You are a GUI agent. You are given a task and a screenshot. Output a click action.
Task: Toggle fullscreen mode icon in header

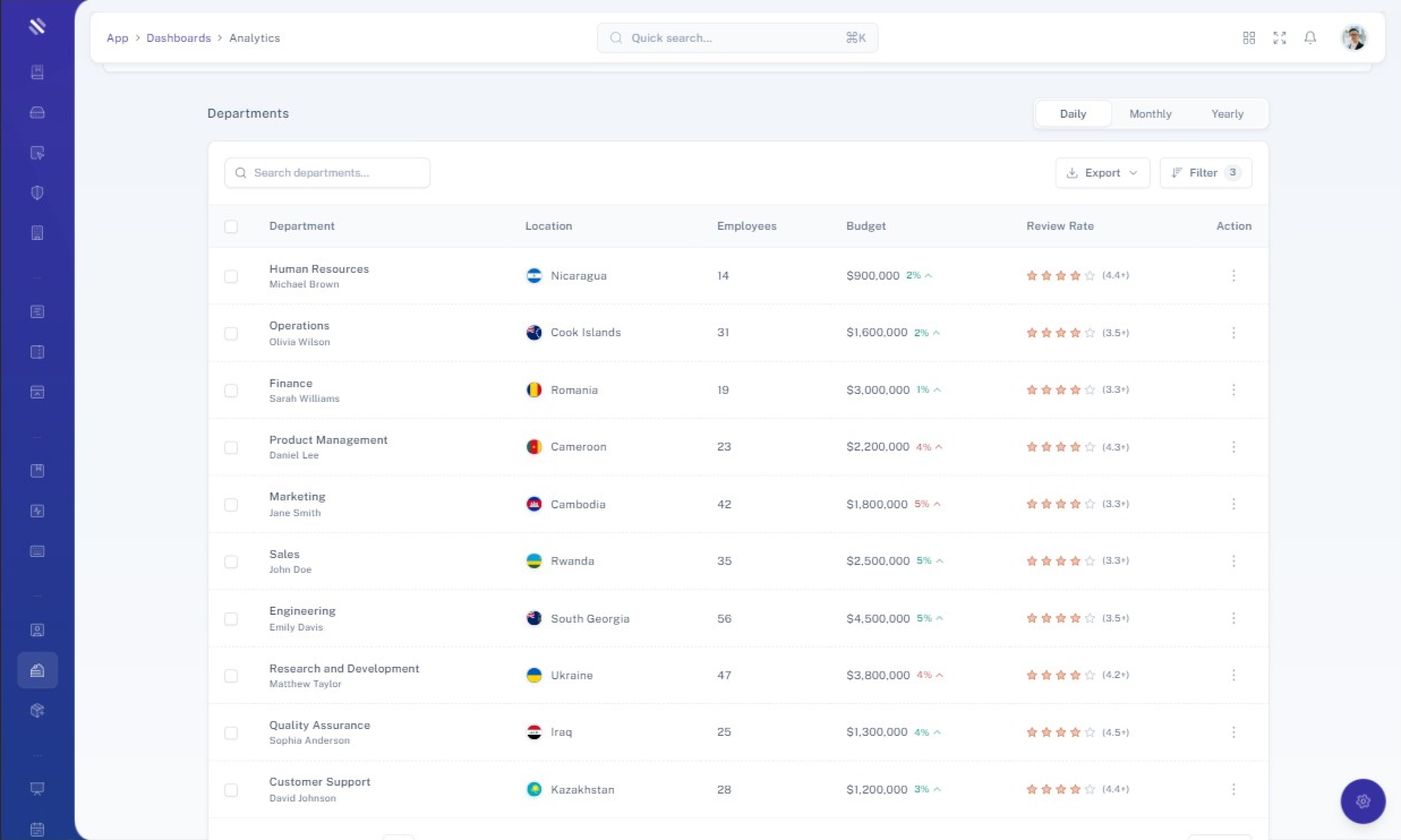tap(1279, 38)
